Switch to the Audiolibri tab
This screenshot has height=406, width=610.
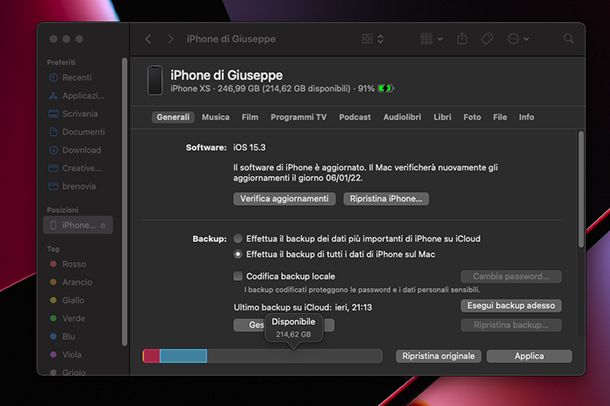402,117
